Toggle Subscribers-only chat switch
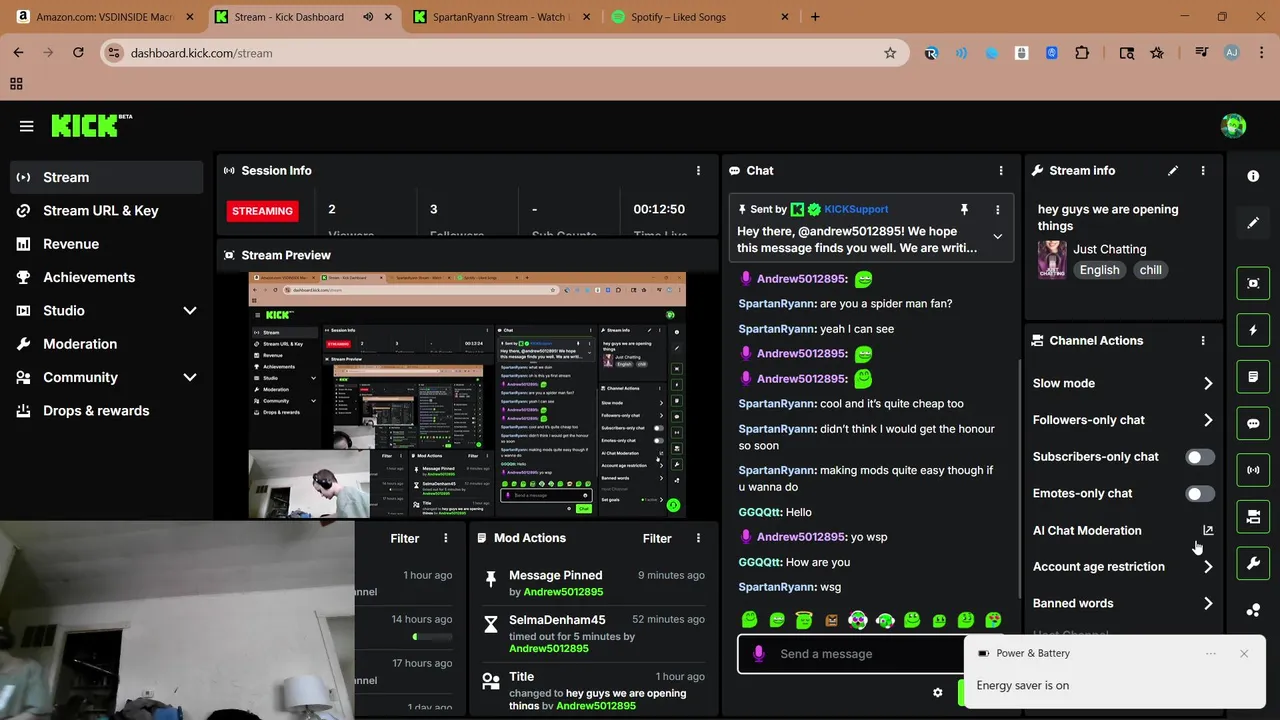 point(1200,457)
